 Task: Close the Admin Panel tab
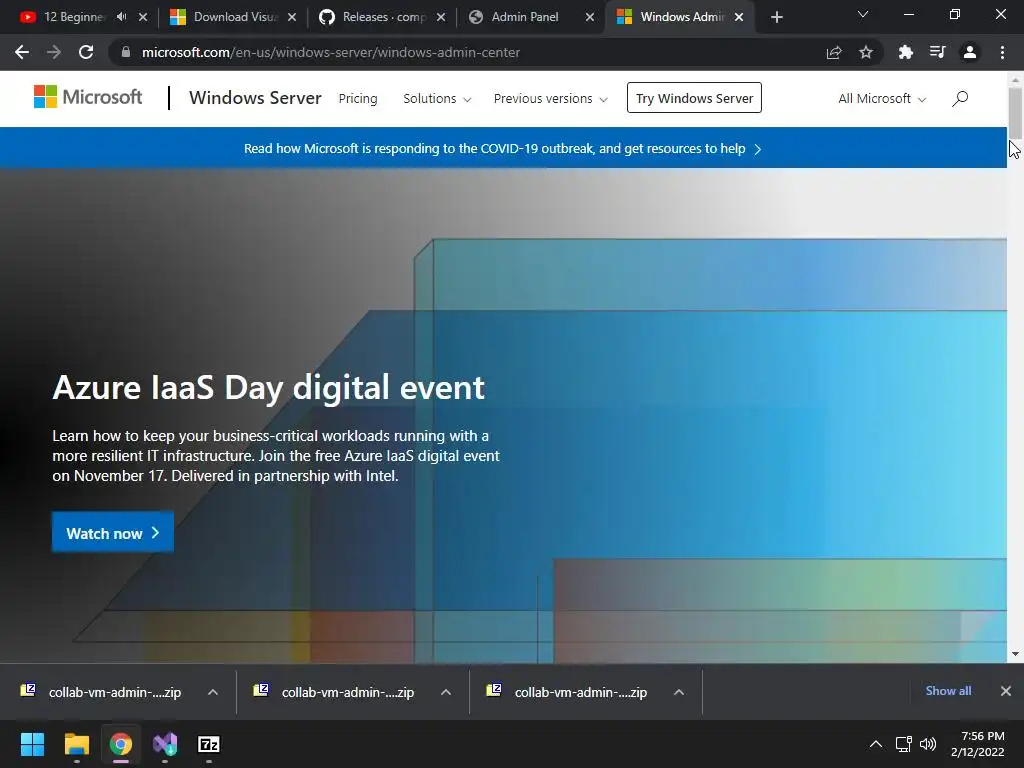590,17
